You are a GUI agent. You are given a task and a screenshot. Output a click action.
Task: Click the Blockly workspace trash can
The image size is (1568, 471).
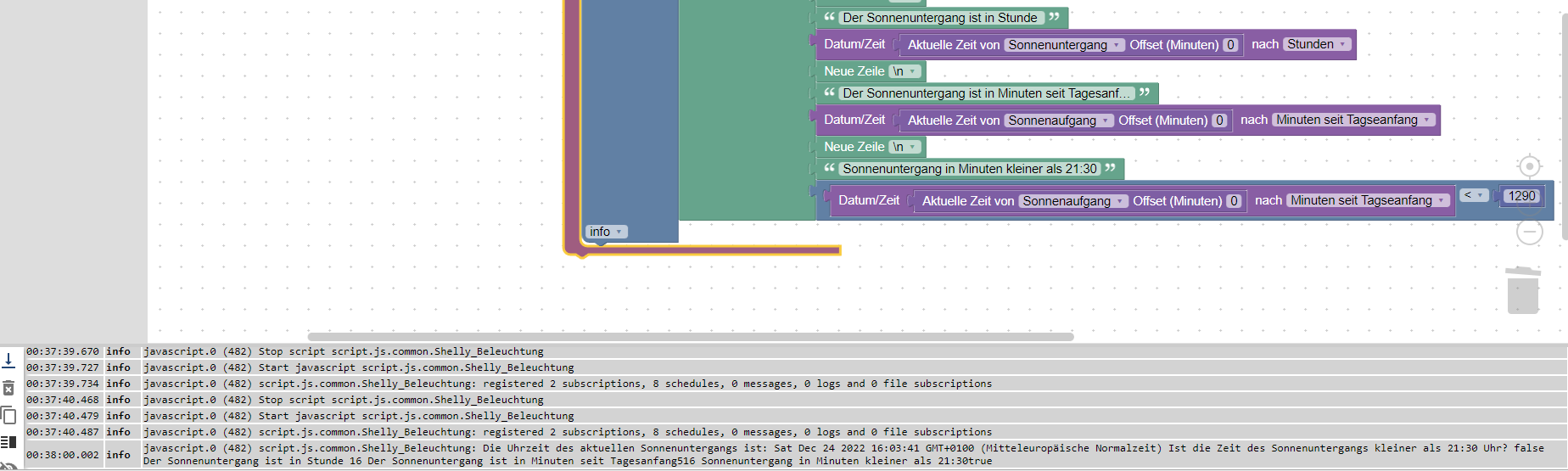[x=1522, y=290]
